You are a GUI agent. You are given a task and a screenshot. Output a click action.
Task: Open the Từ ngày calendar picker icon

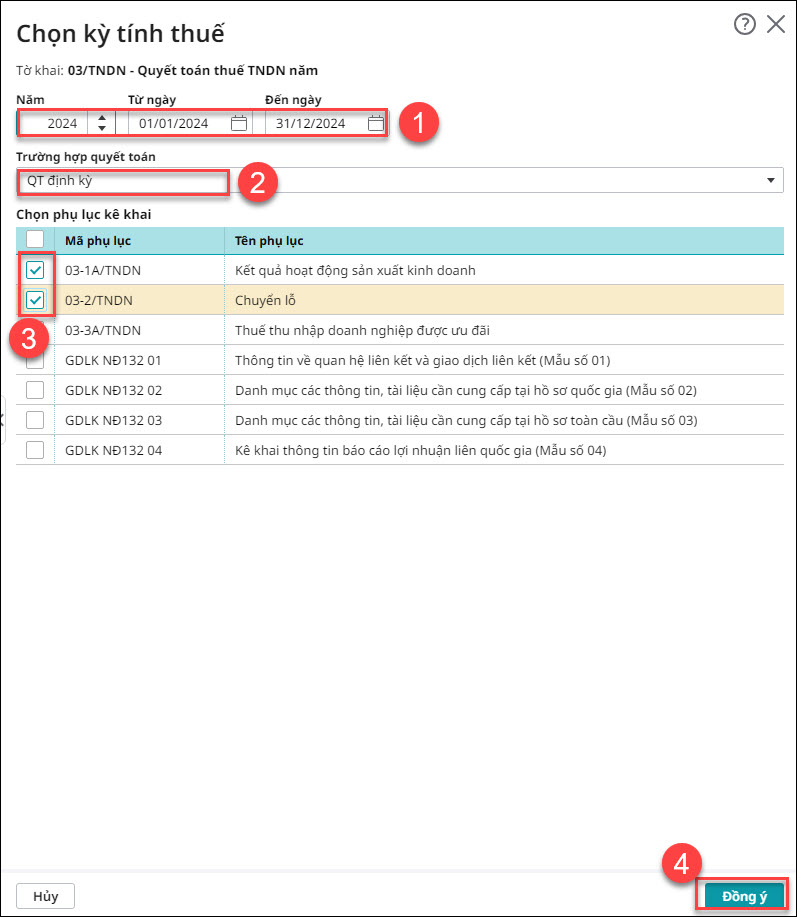click(239, 123)
